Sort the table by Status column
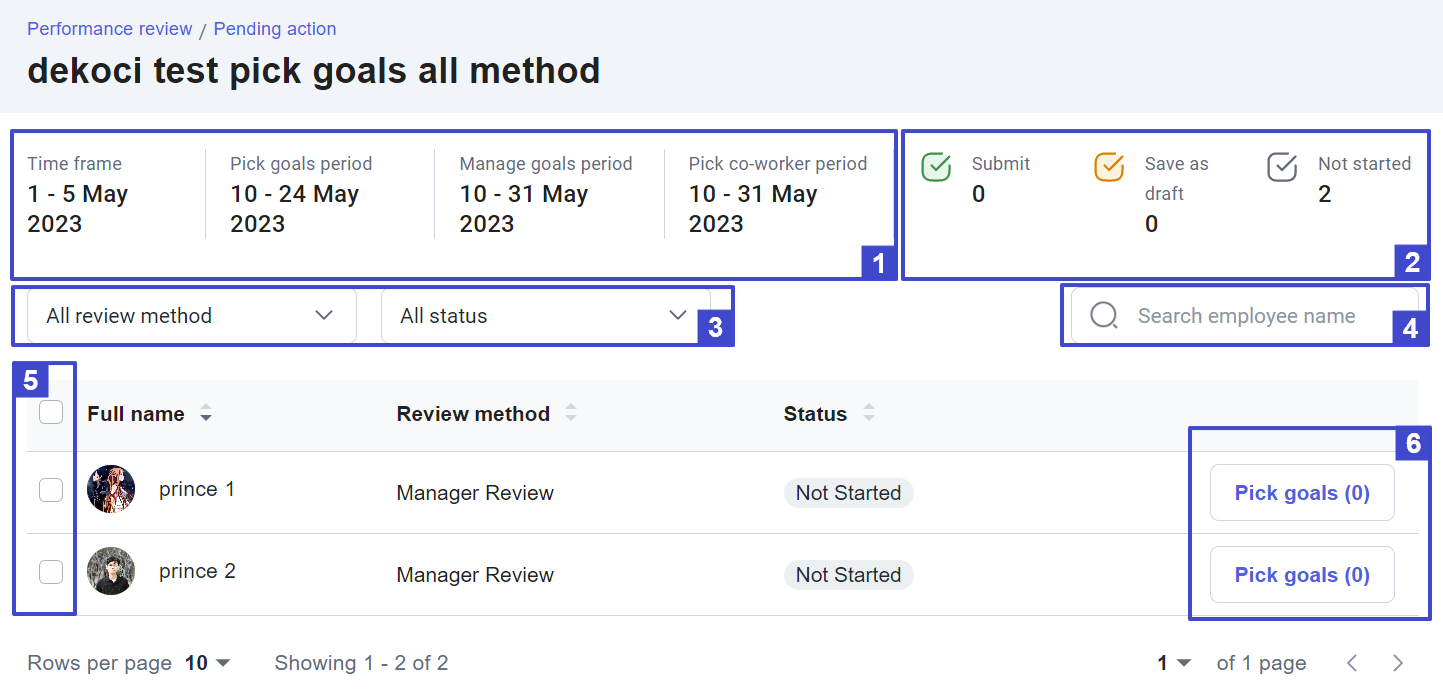This screenshot has width=1443, height=700. tap(868, 411)
